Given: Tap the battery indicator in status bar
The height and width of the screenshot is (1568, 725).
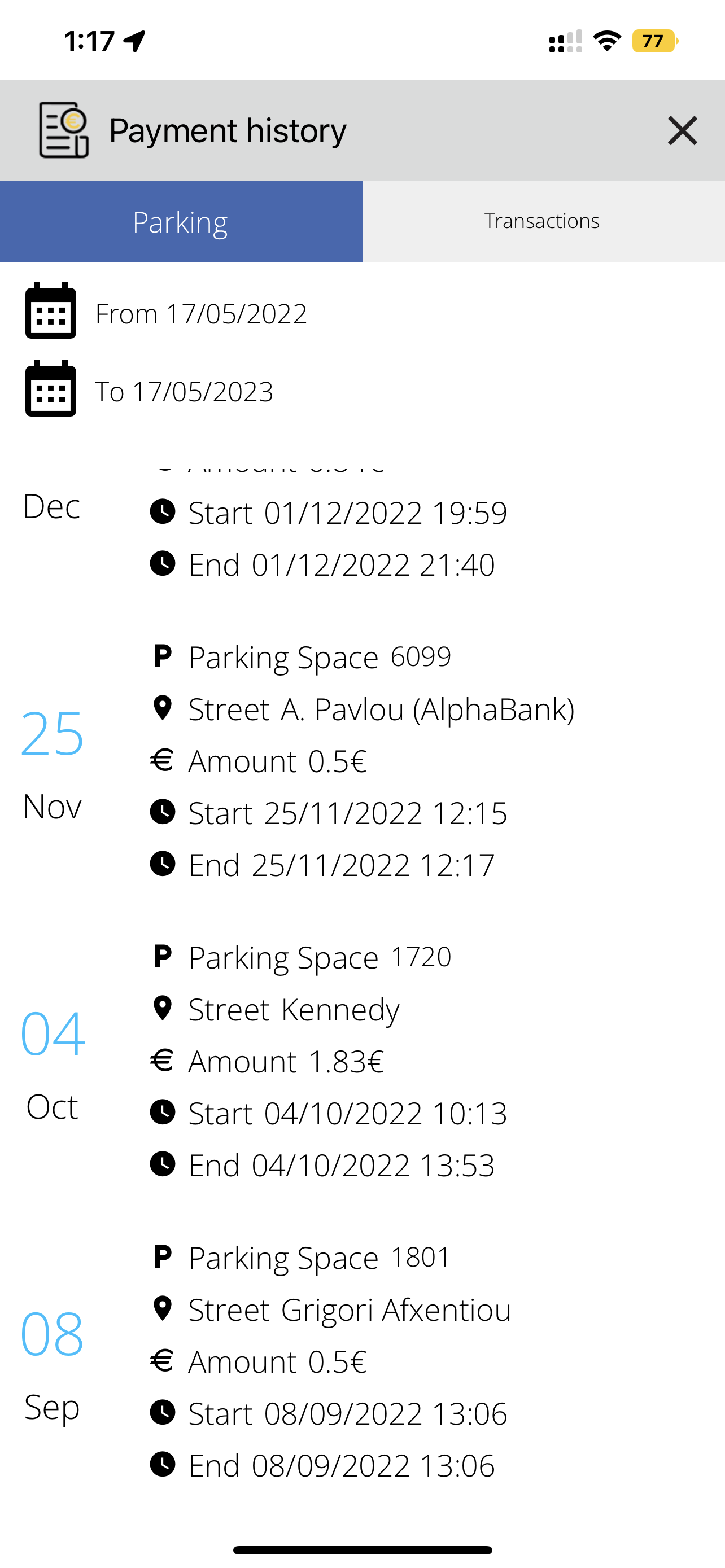Looking at the screenshot, I should pos(655,41).
